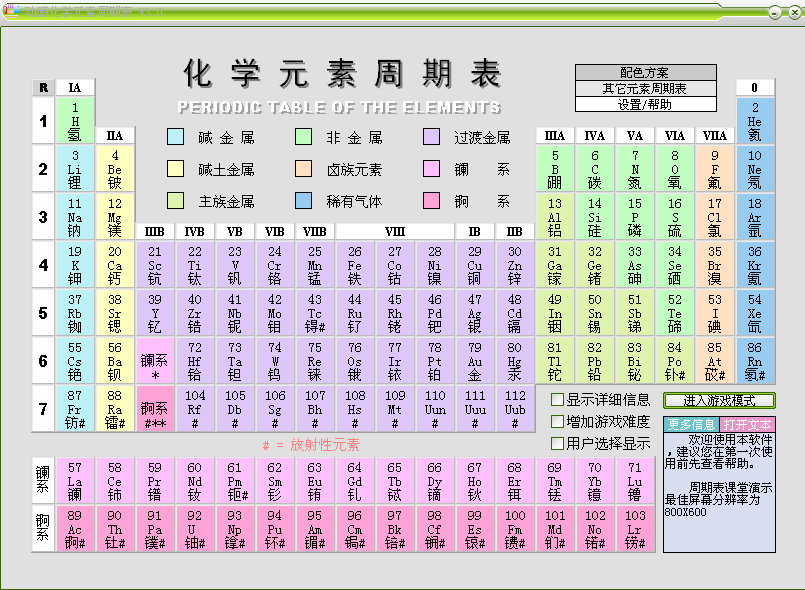
Task: Close the periodic table window
Action: tap(795, 12)
